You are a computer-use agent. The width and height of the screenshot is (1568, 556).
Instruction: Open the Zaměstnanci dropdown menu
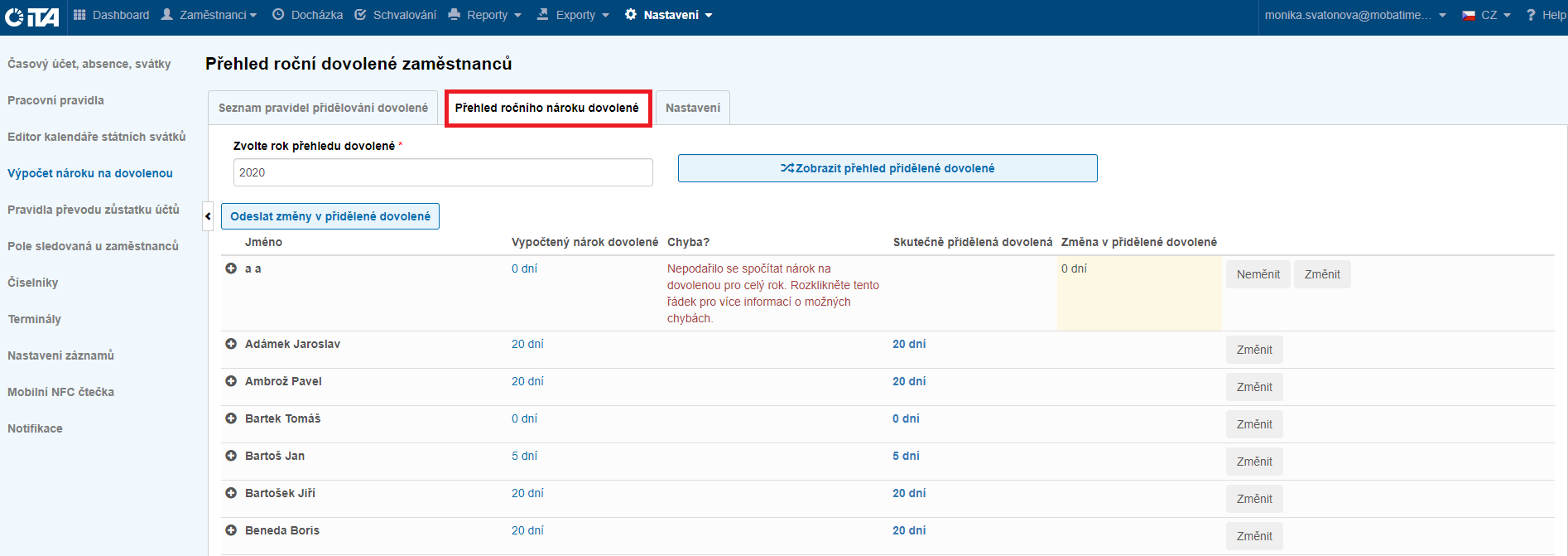[209, 15]
